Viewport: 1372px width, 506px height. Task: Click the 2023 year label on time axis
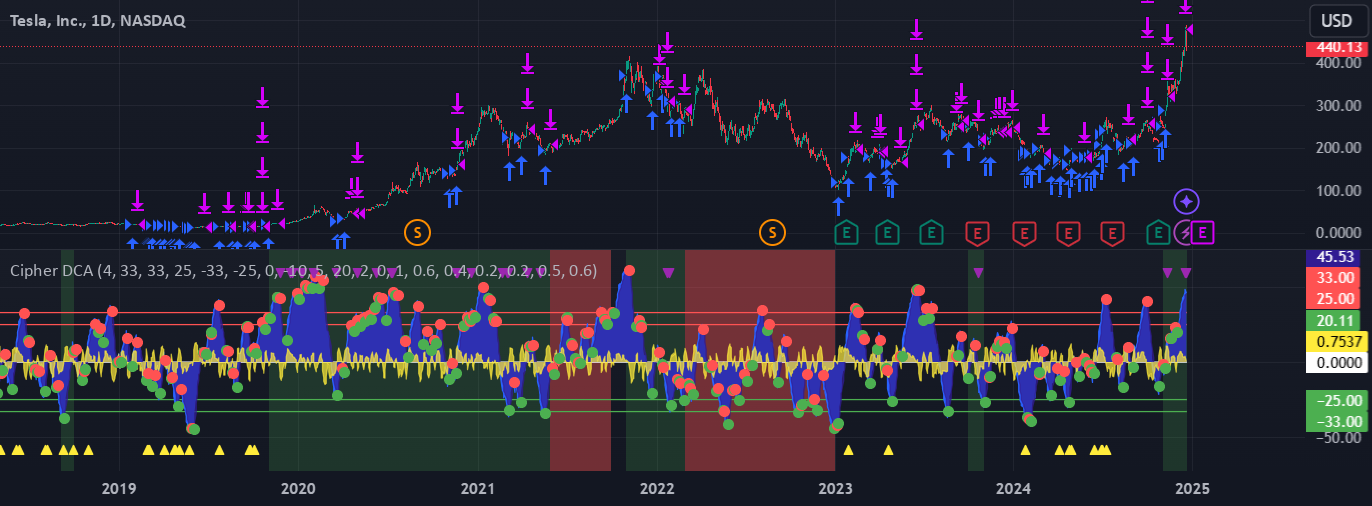click(x=835, y=488)
